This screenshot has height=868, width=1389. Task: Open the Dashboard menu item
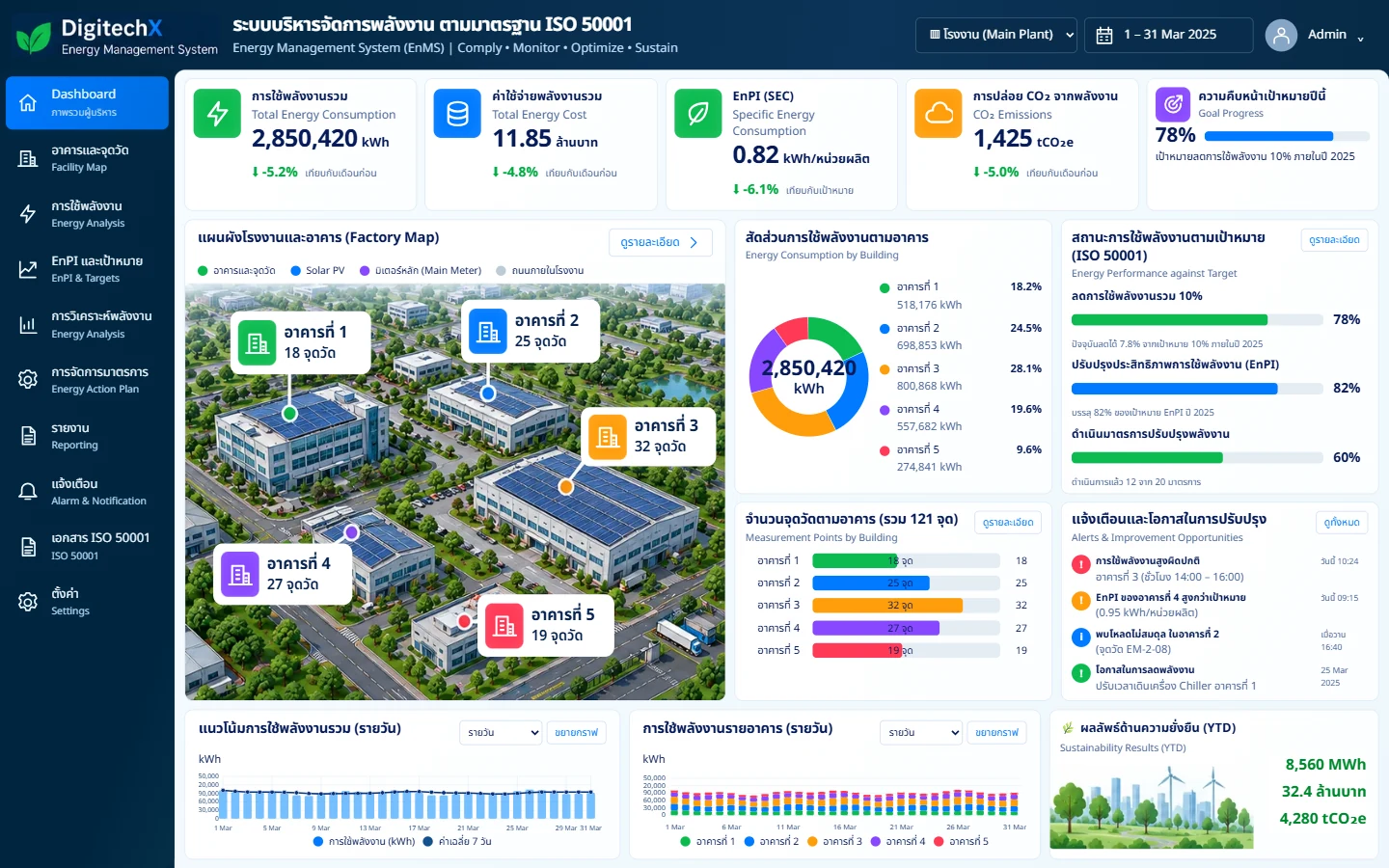pos(87,102)
